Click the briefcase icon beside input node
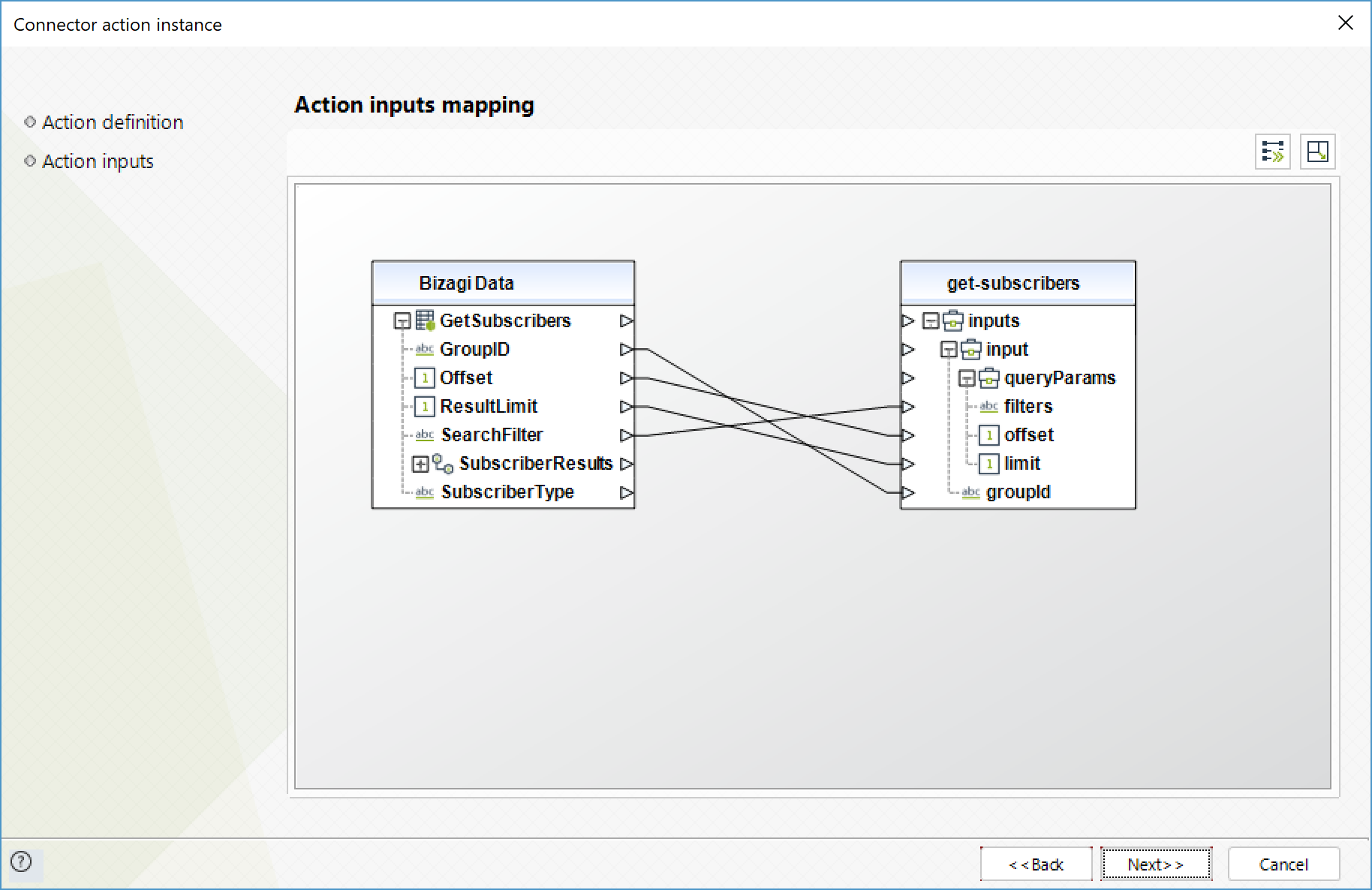 971,349
